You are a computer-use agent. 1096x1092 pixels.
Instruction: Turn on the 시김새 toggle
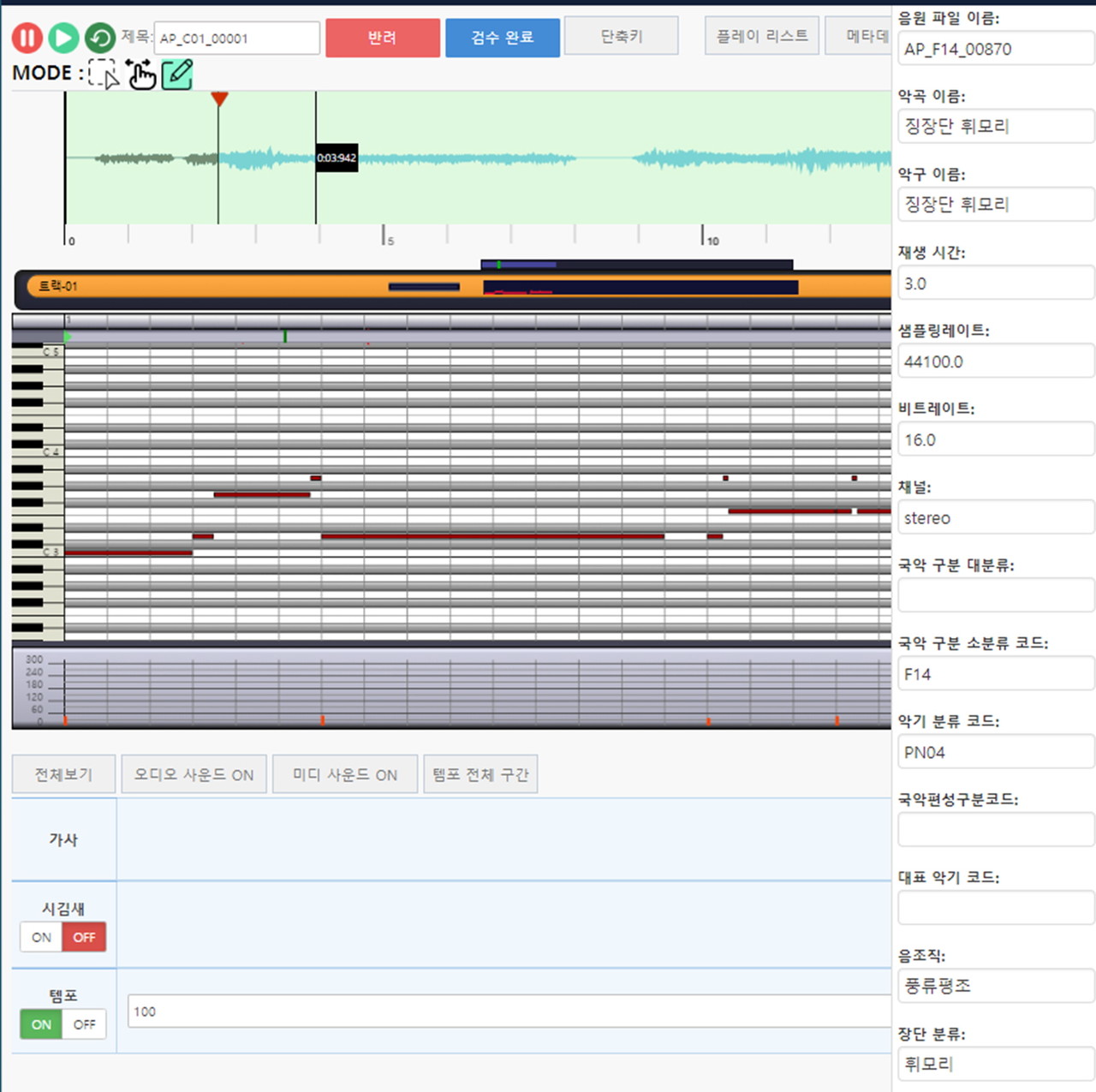(39, 937)
